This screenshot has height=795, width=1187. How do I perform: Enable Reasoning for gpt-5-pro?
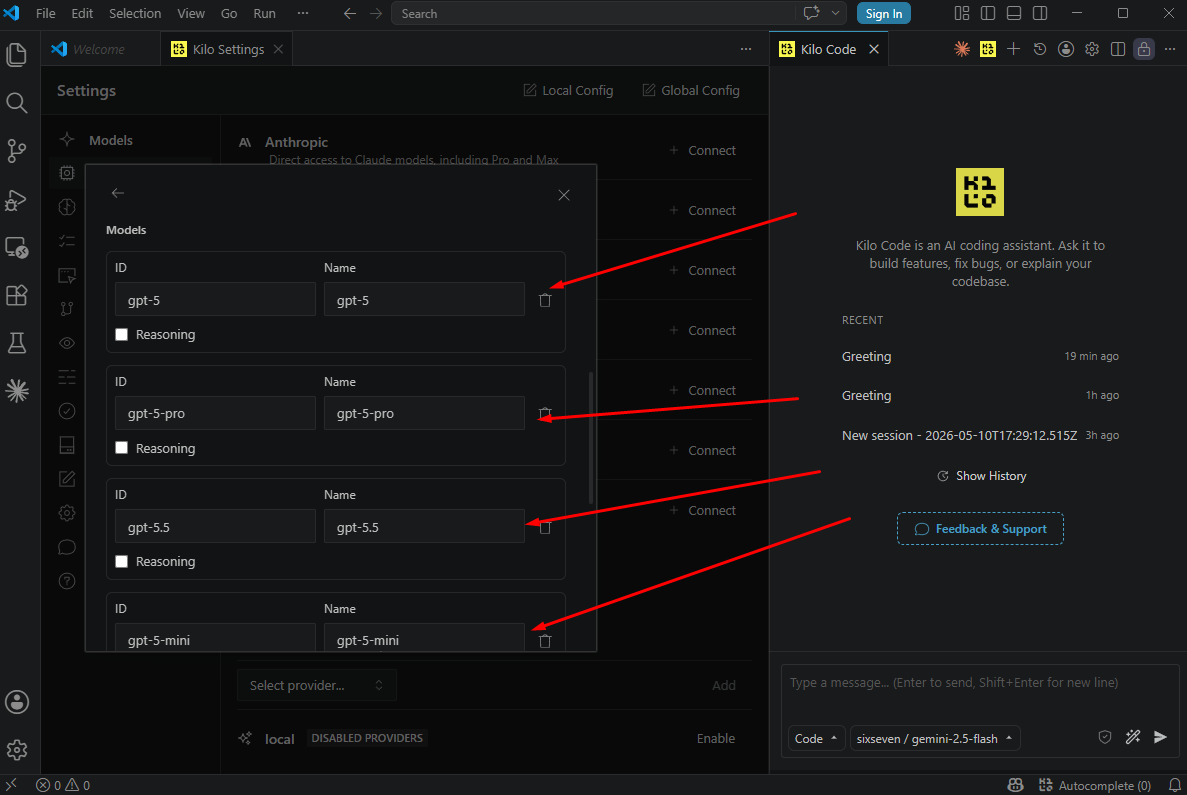pyautogui.click(x=121, y=448)
